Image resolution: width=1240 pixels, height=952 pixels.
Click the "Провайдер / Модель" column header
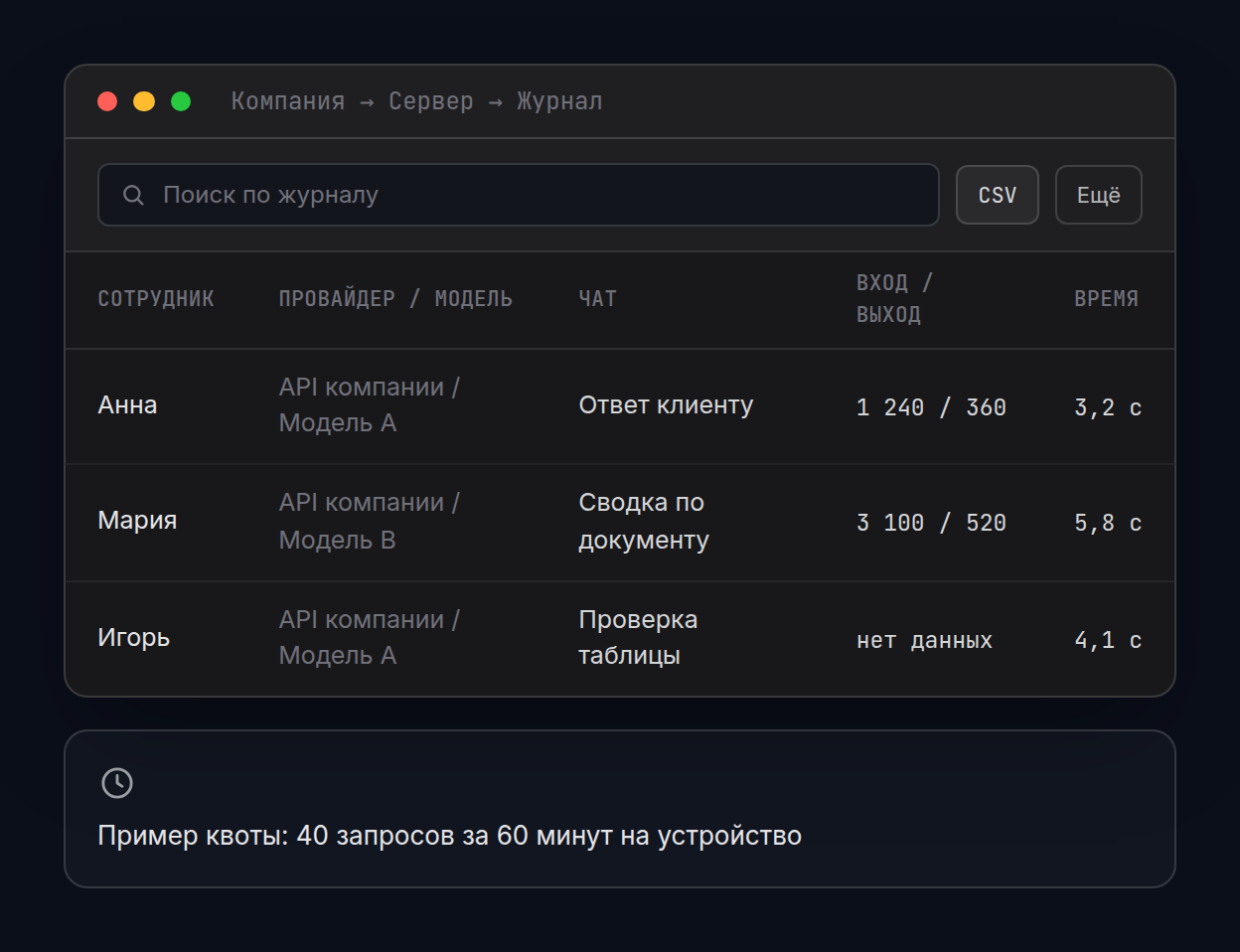point(395,299)
